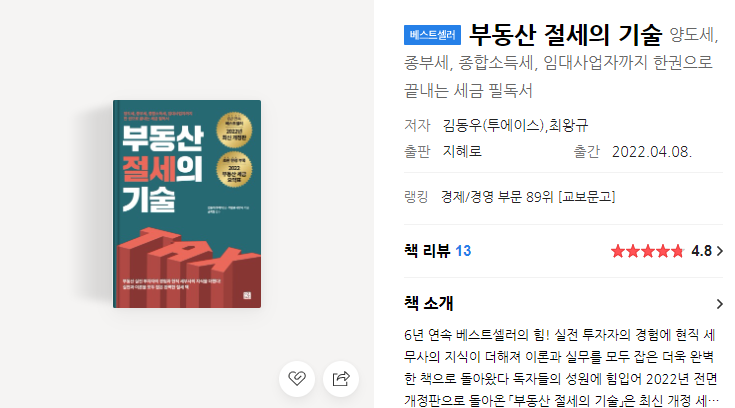Image resolution: width=735 pixels, height=408 pixels.
Task: Open the book cover thumbnail
Action: [187, 204]
